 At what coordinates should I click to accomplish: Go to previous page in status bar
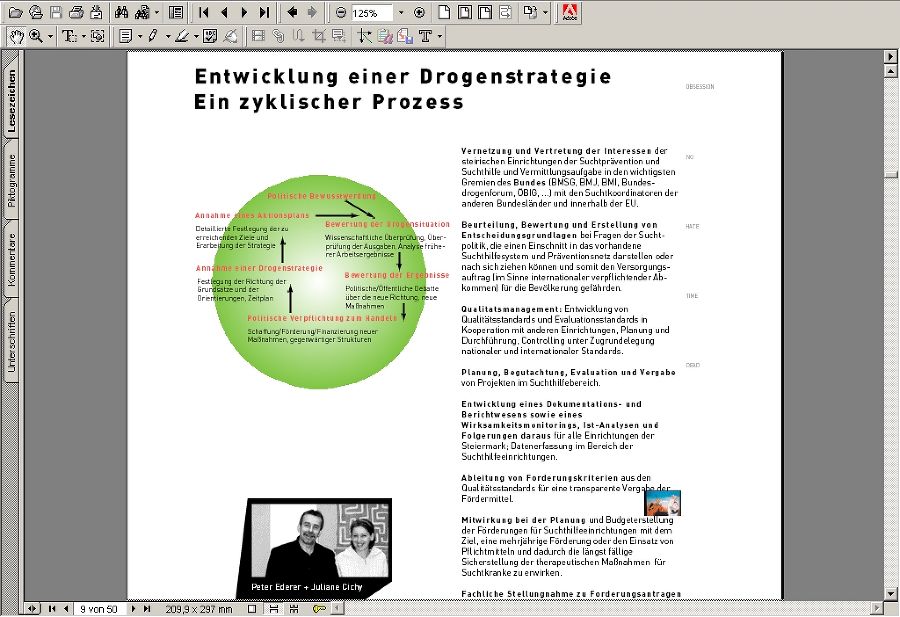66,608
